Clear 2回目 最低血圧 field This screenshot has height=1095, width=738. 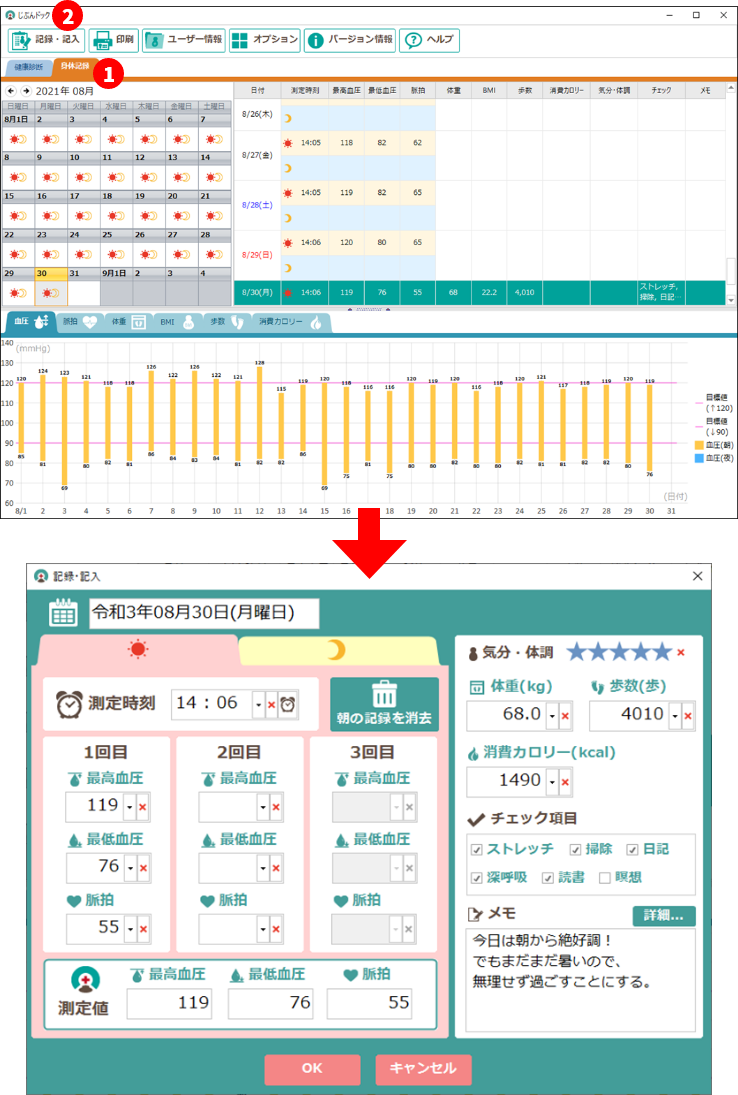pos(276,868)
